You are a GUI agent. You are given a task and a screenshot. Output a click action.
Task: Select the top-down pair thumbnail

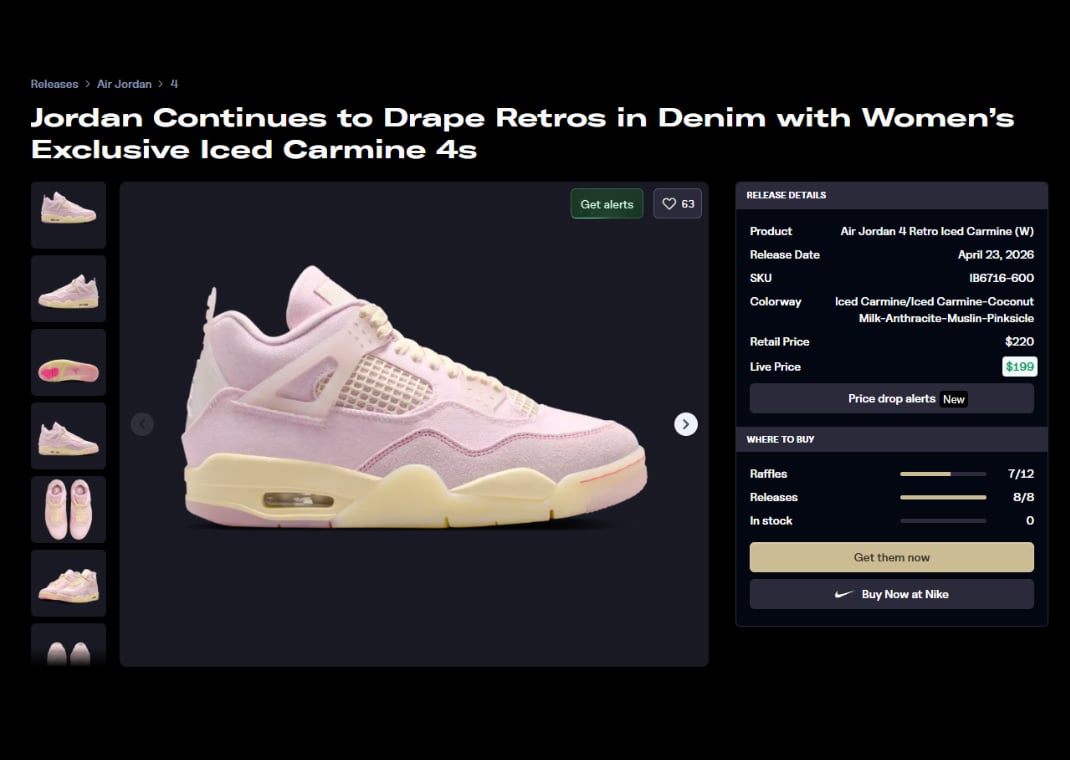pos(68,510)
